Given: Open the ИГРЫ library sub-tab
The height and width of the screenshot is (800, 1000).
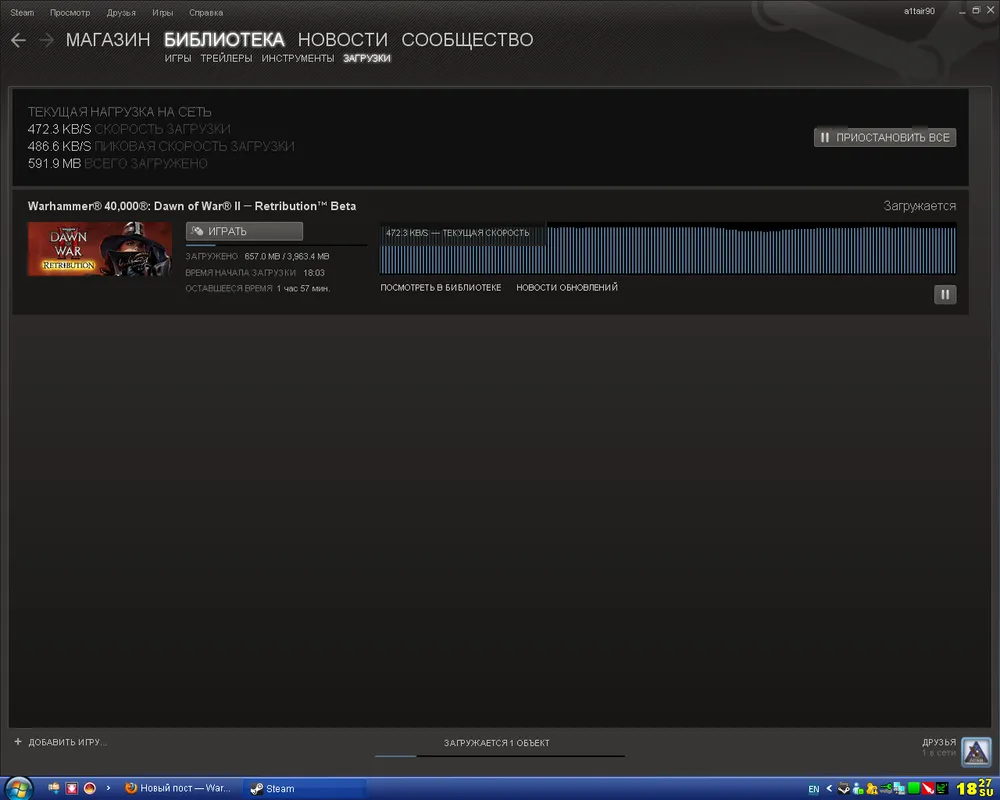Looking at the screenshot, I should click(178, 58).
